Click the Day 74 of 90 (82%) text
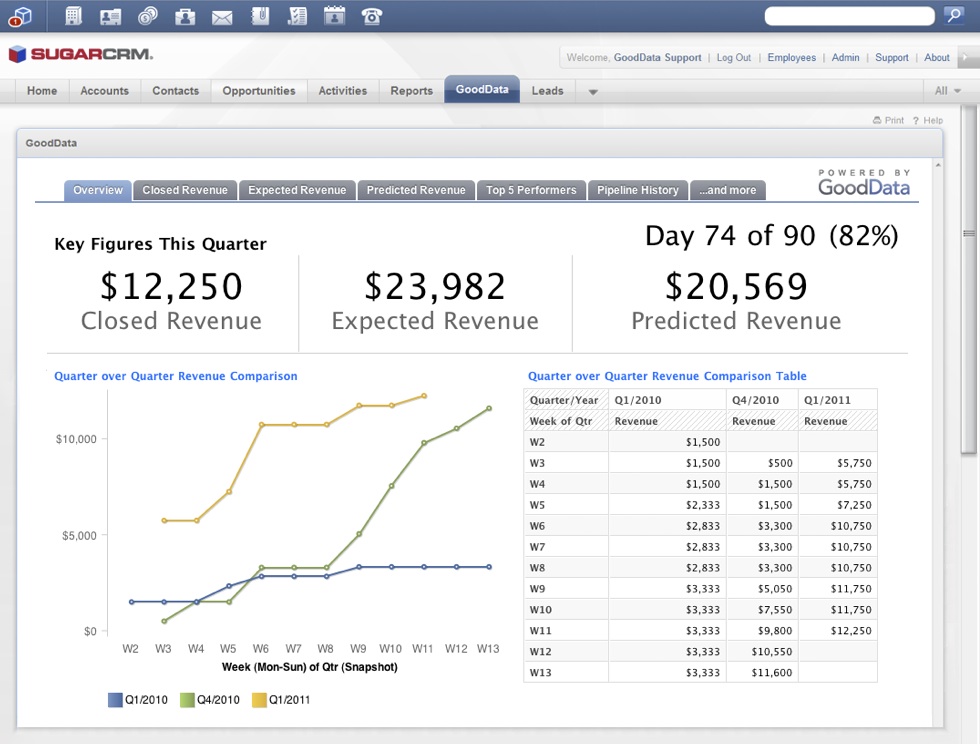The height and width of the screenshot is (744, 980). pos(771,236)
